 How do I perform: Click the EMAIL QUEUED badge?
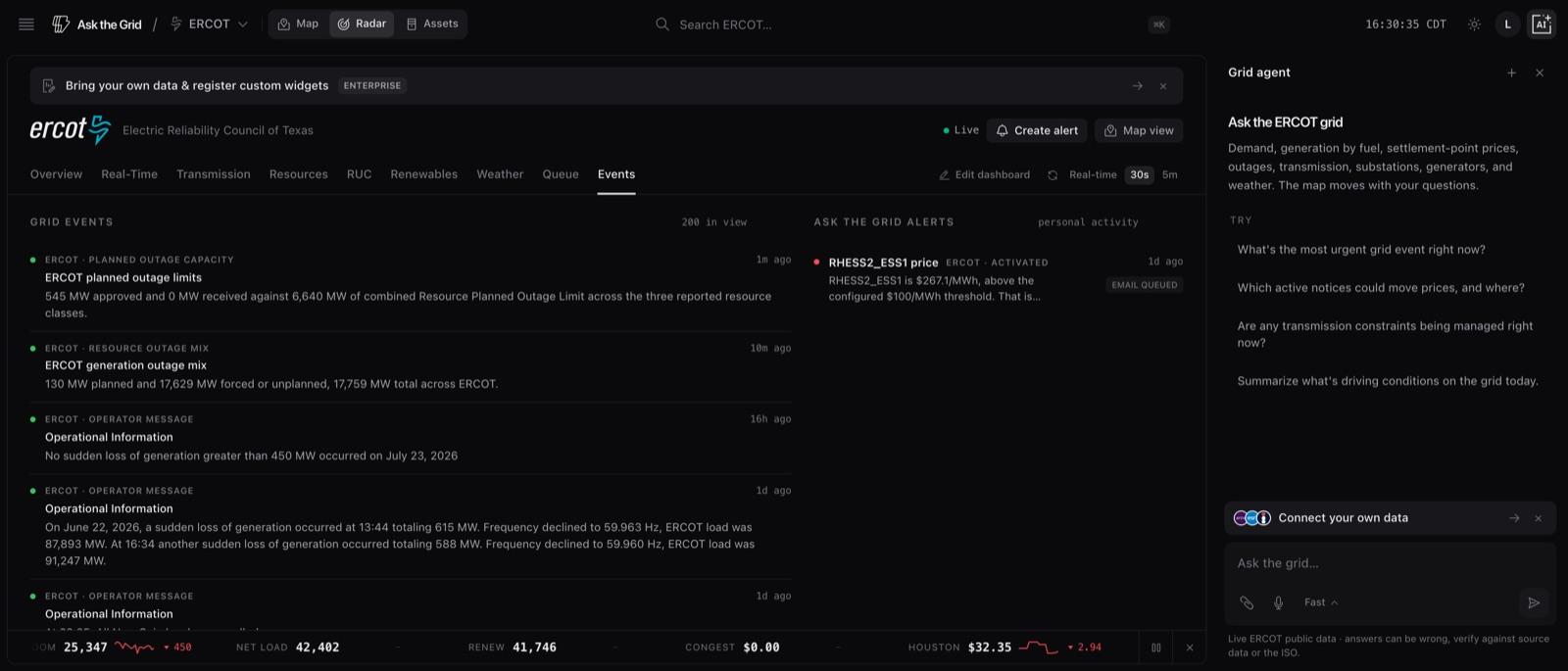(1145, 285)
